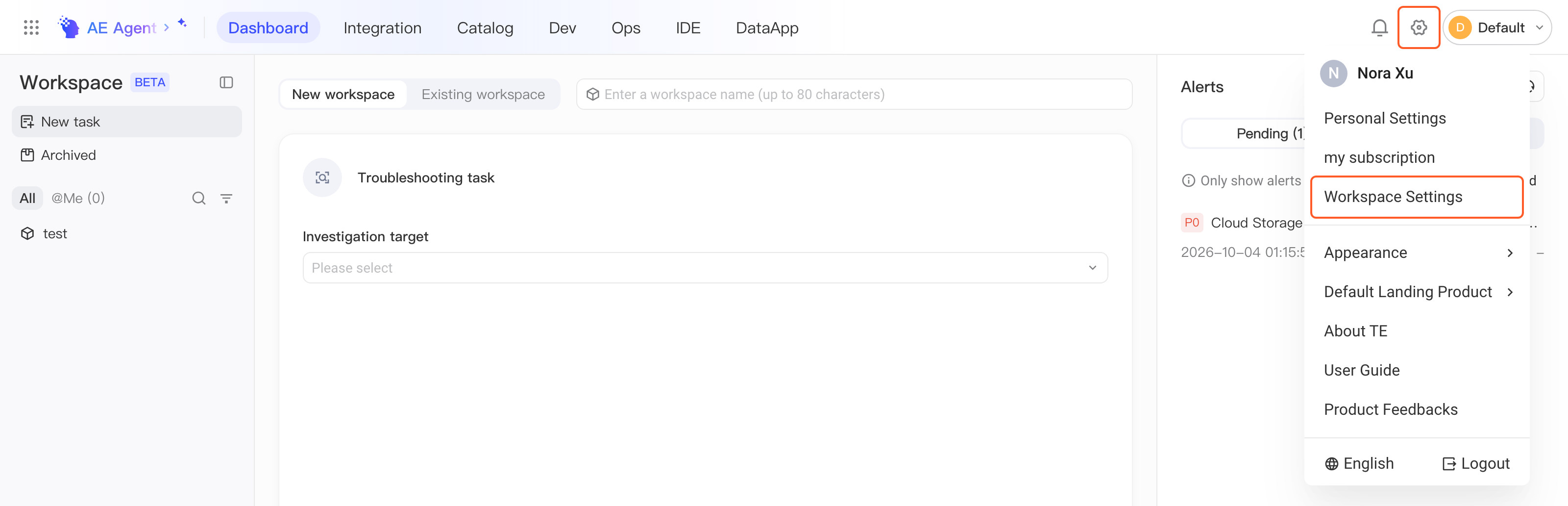The image size is (1568, 506).
Task: Click the orange D Default avatar
Action: pos(1460,27)
